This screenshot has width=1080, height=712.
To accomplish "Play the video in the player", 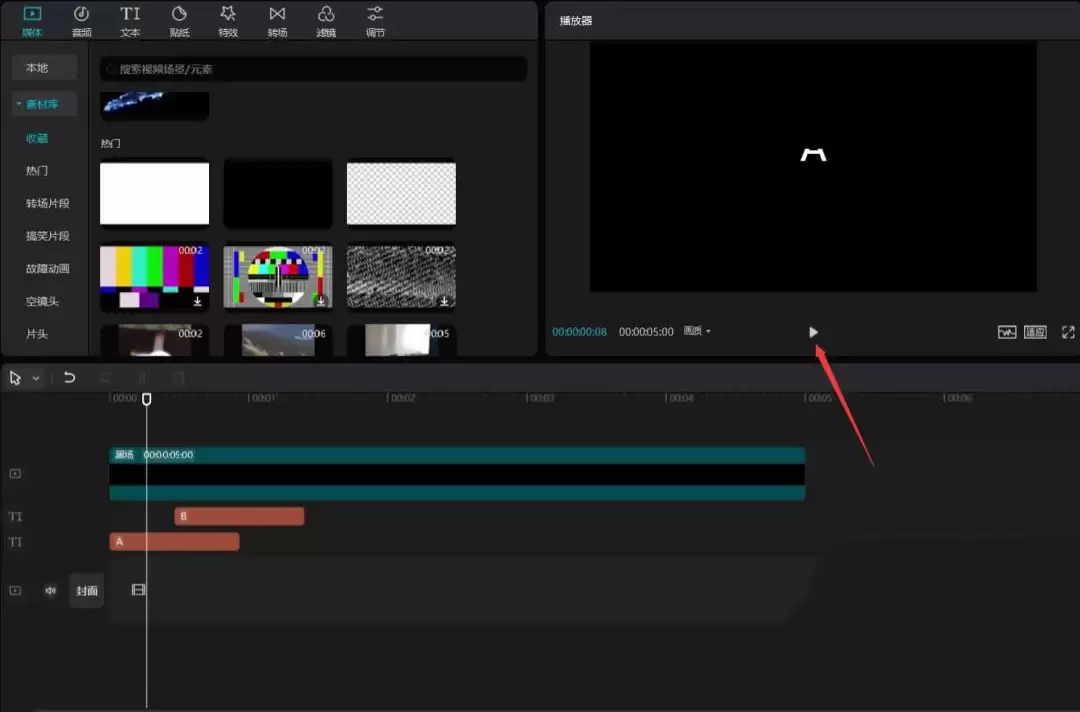I will click(813, 332).
